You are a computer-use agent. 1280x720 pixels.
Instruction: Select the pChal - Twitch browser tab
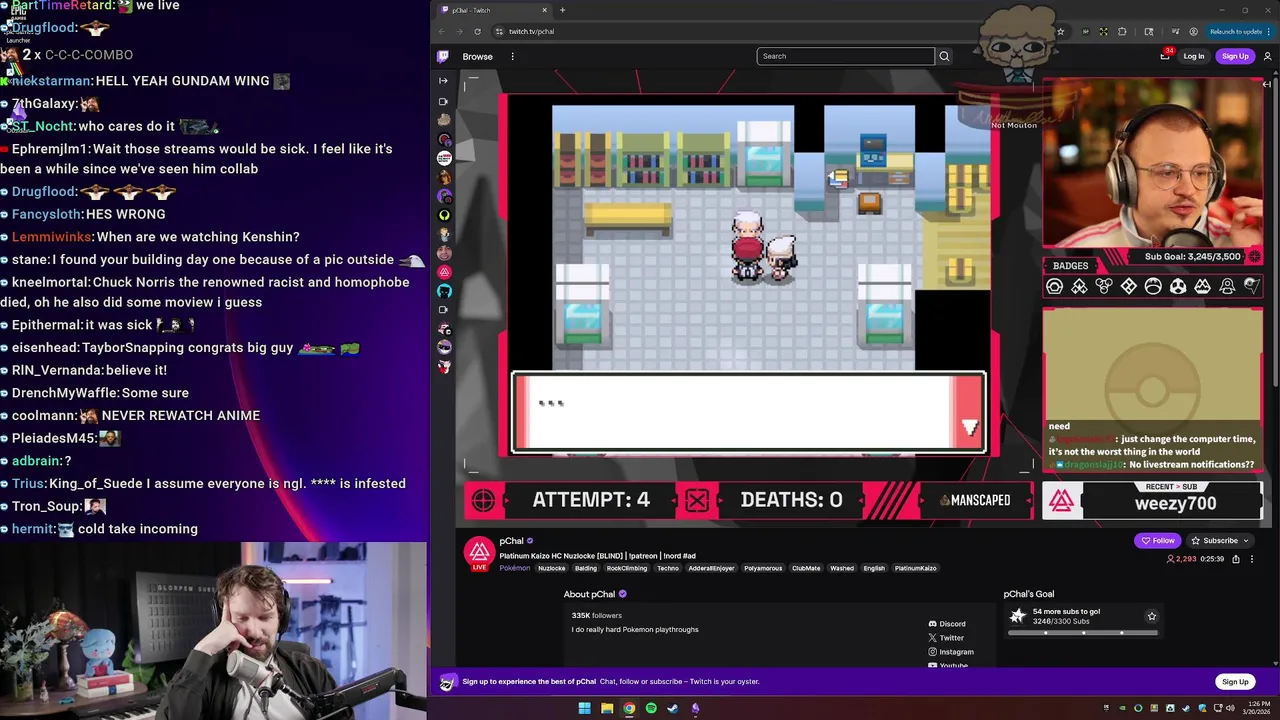click(492, 10)
